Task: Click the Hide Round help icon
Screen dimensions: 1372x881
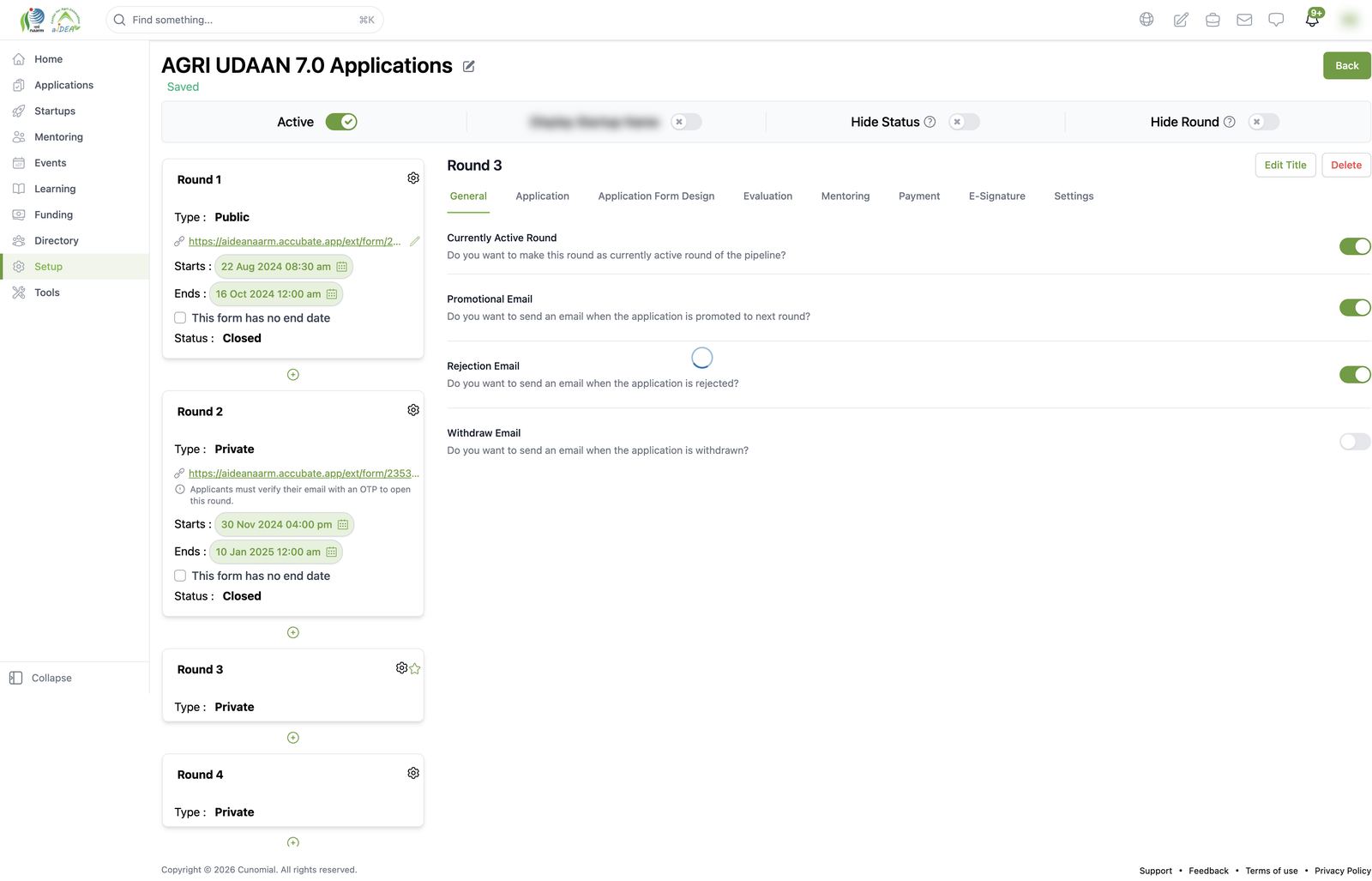Action: point(1229,122)
